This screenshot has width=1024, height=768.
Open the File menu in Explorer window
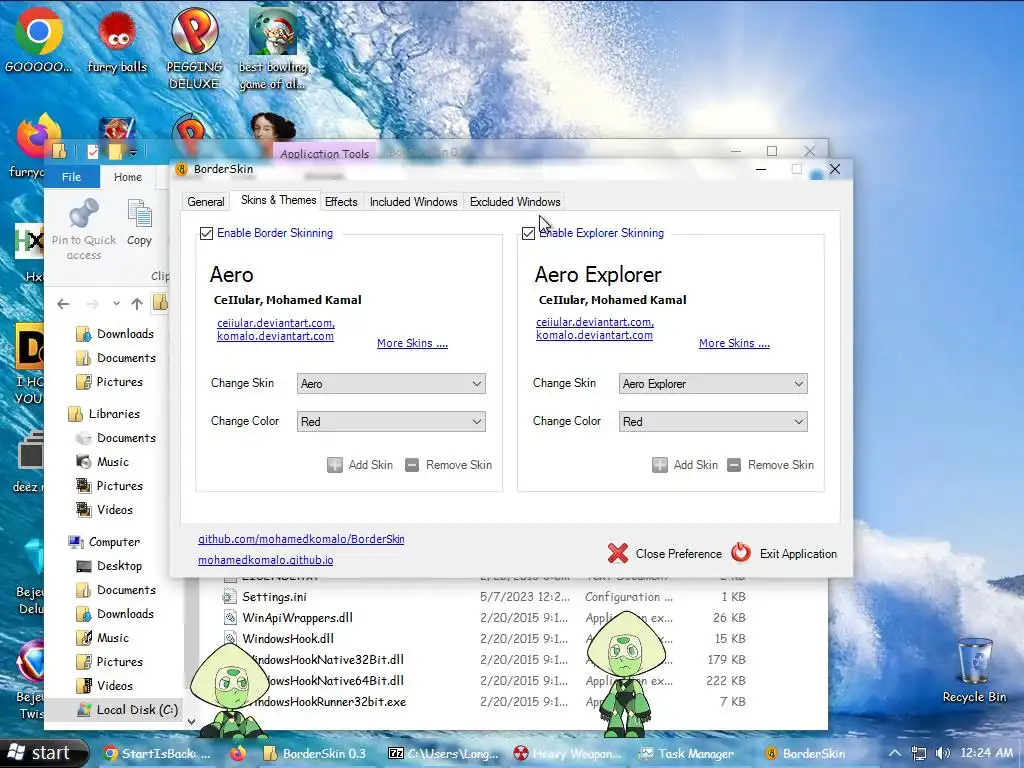(72, 177)
